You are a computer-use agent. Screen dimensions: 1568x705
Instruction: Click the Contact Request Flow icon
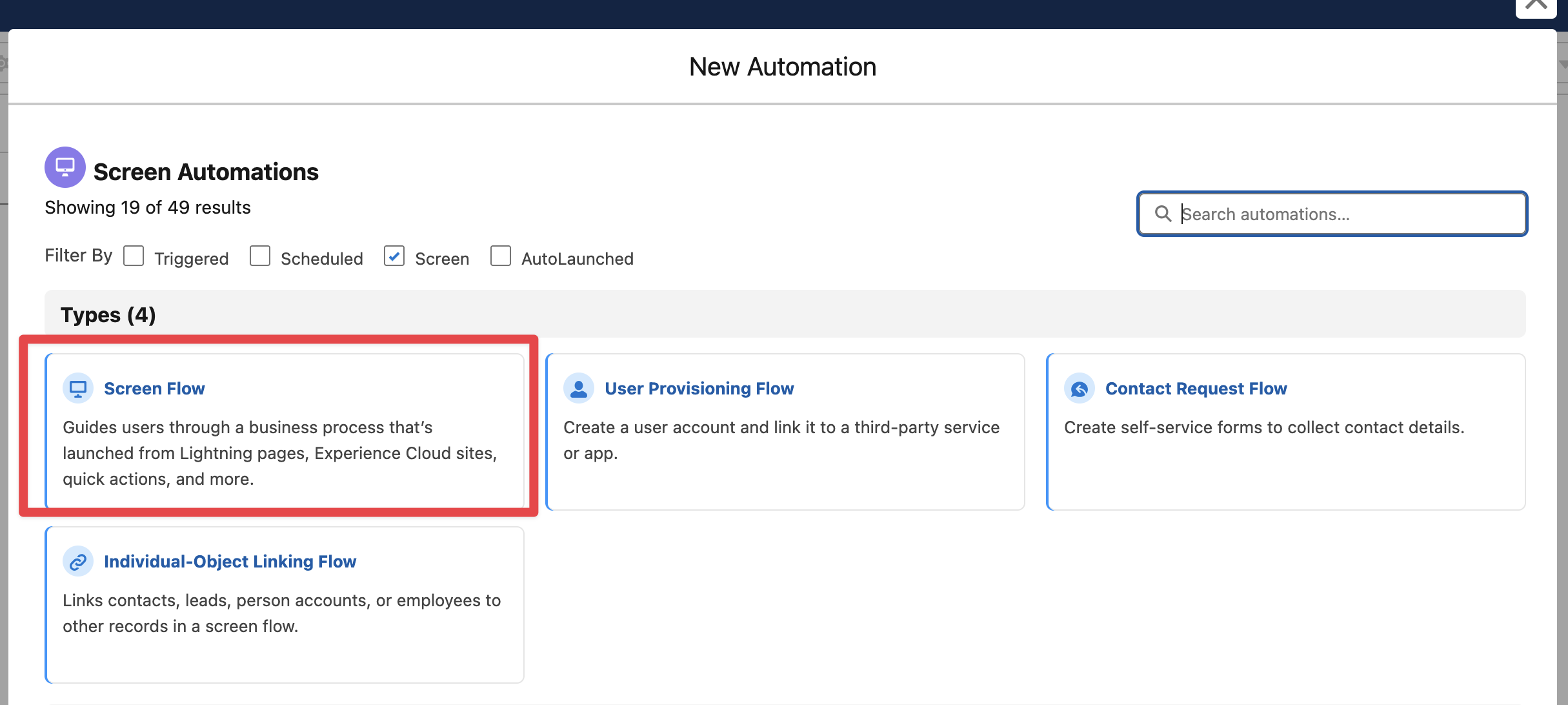tap(1080, 389)
